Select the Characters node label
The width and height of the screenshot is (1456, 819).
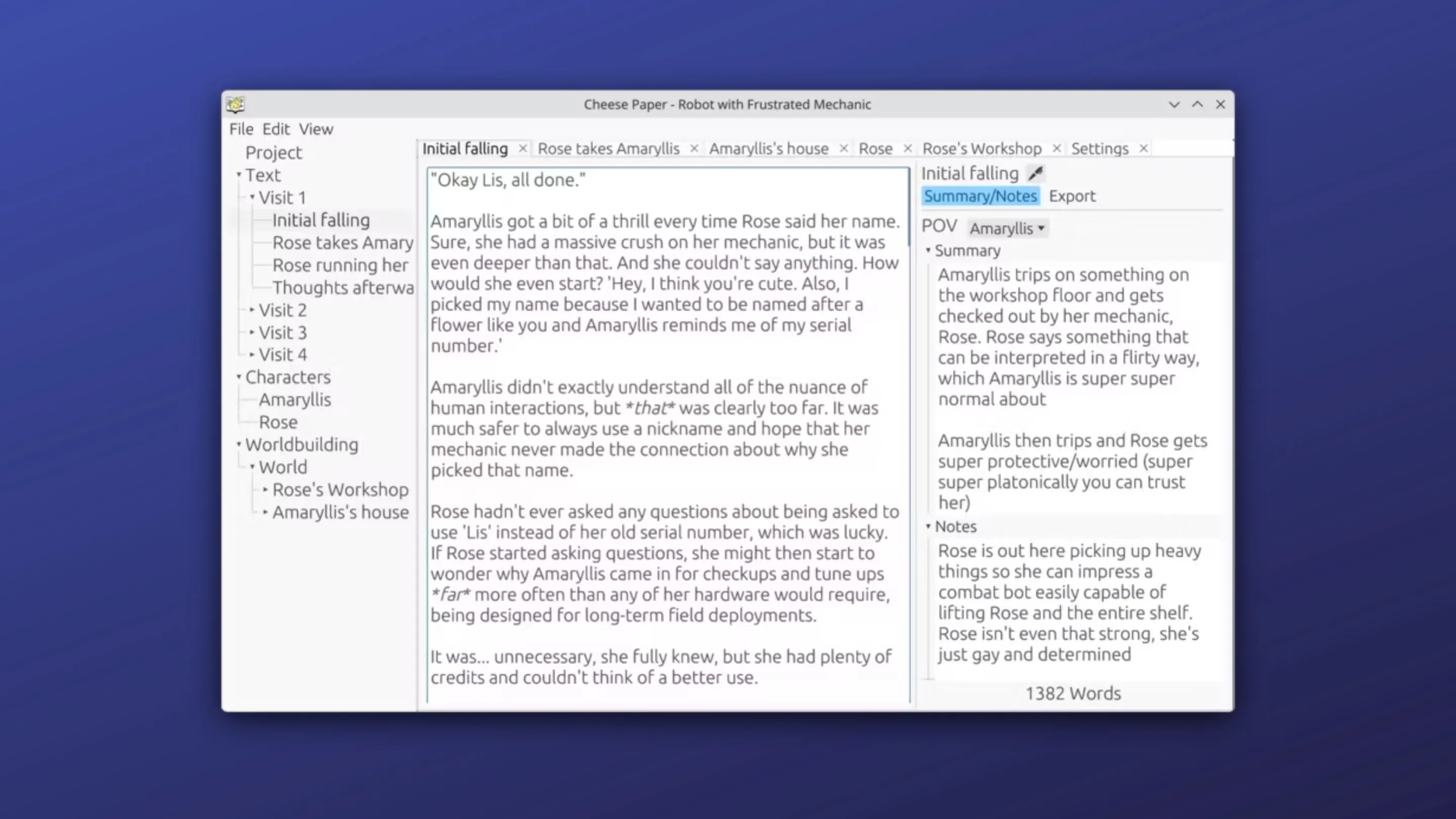(x=288, y=377)
